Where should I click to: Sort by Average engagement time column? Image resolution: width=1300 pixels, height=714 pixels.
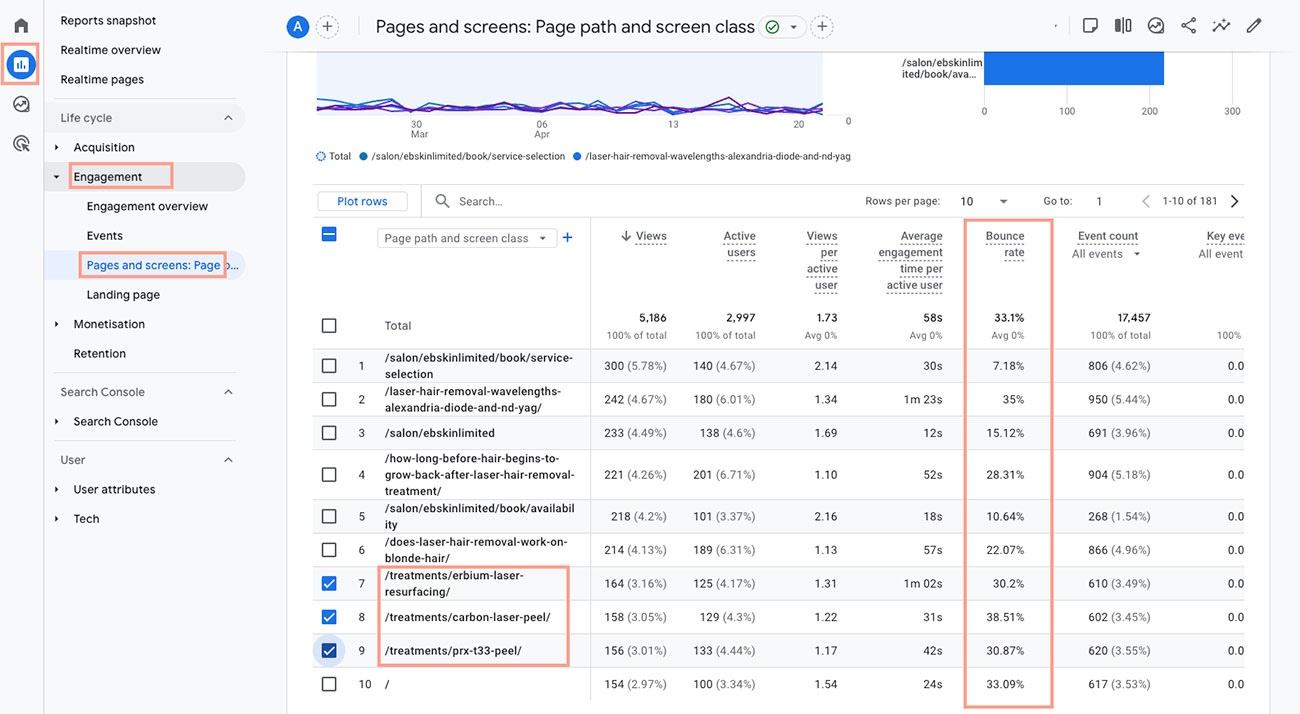[911, 261]
